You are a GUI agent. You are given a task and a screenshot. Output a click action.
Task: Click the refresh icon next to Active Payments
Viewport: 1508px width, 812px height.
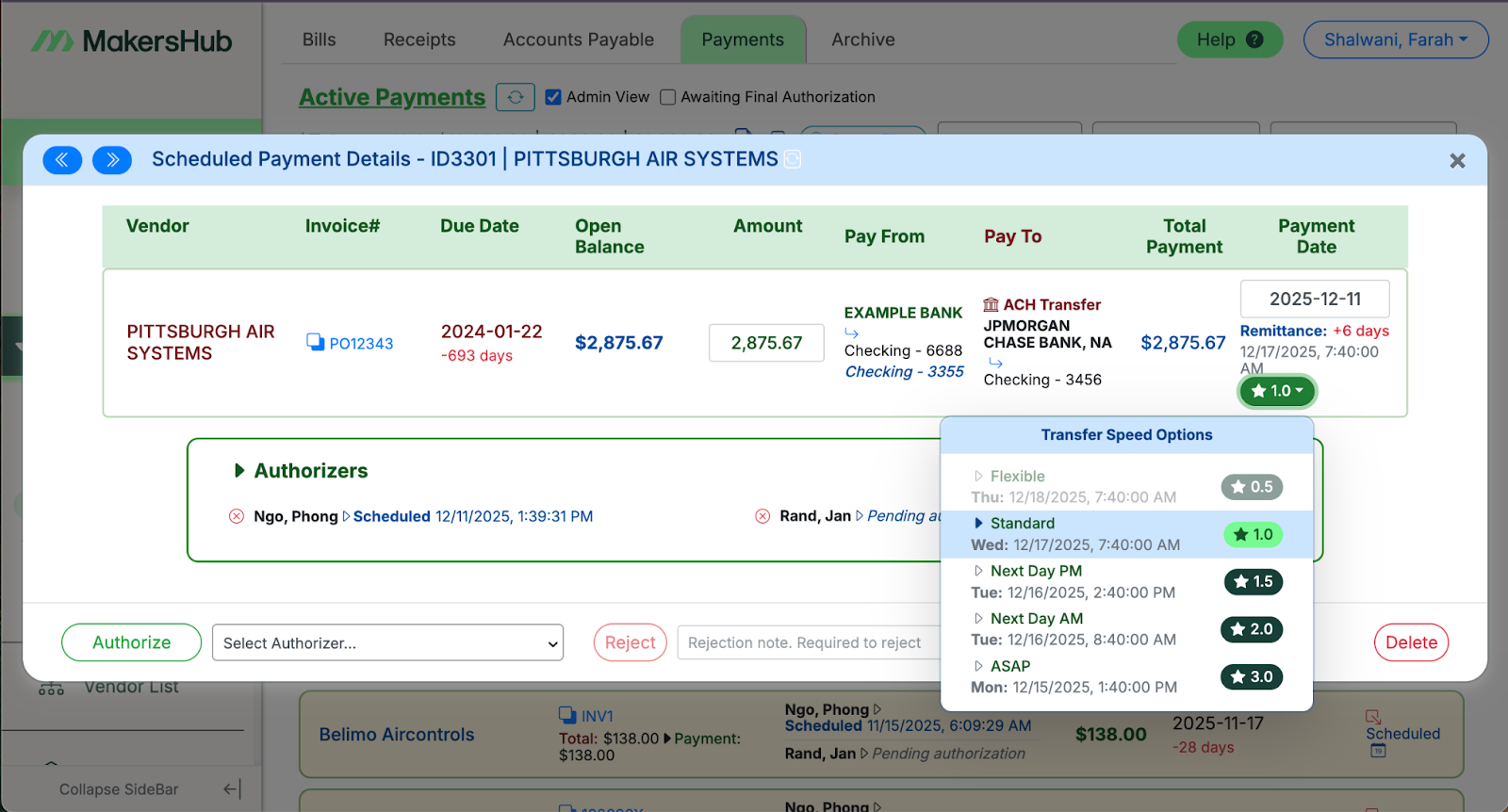click(516, 97)
